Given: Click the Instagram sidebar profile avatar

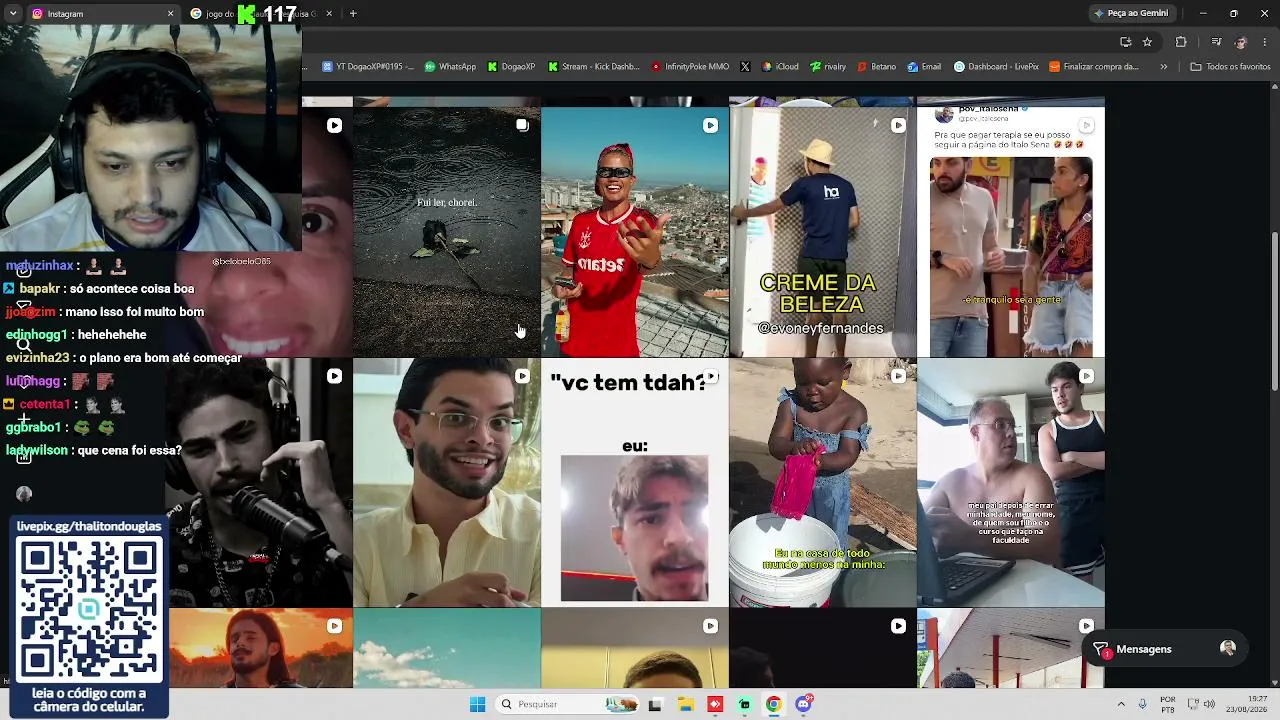Looking at the screenshot, I should 24,493.
